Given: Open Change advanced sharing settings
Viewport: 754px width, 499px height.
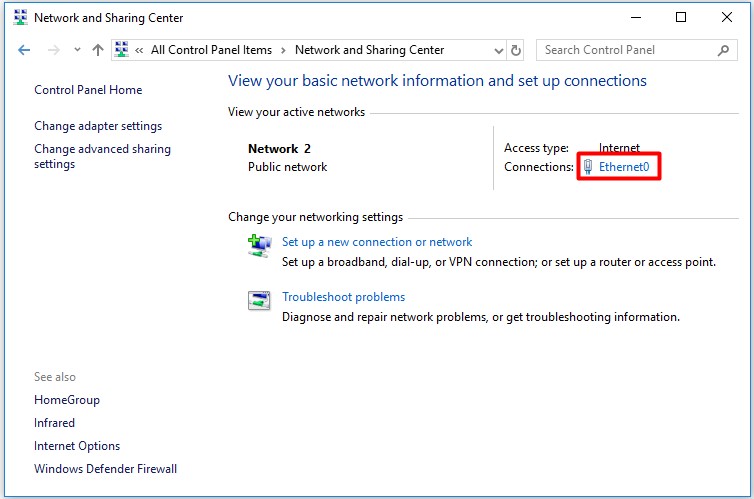Looking at the screenshot, I should [x=102, y=156].
